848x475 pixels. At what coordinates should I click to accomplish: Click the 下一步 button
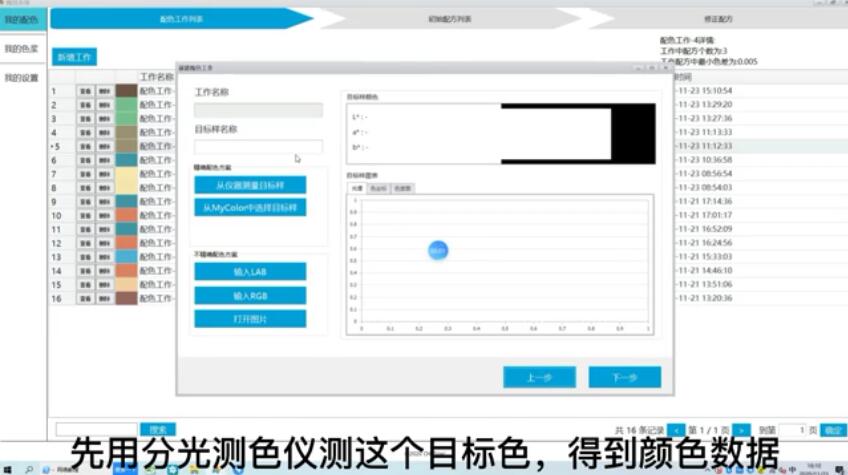pos(625,377)
